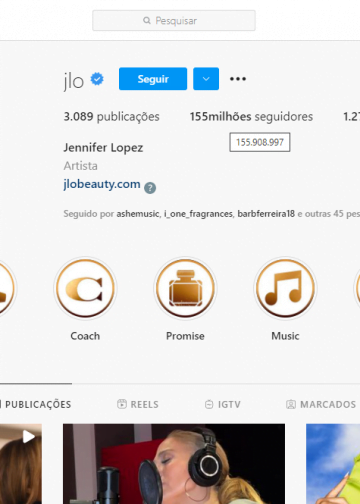The width and height of the screenshot is (360, 504).
Task: Open the jlobeauty.com link
Action: click(x=102, y=184)
